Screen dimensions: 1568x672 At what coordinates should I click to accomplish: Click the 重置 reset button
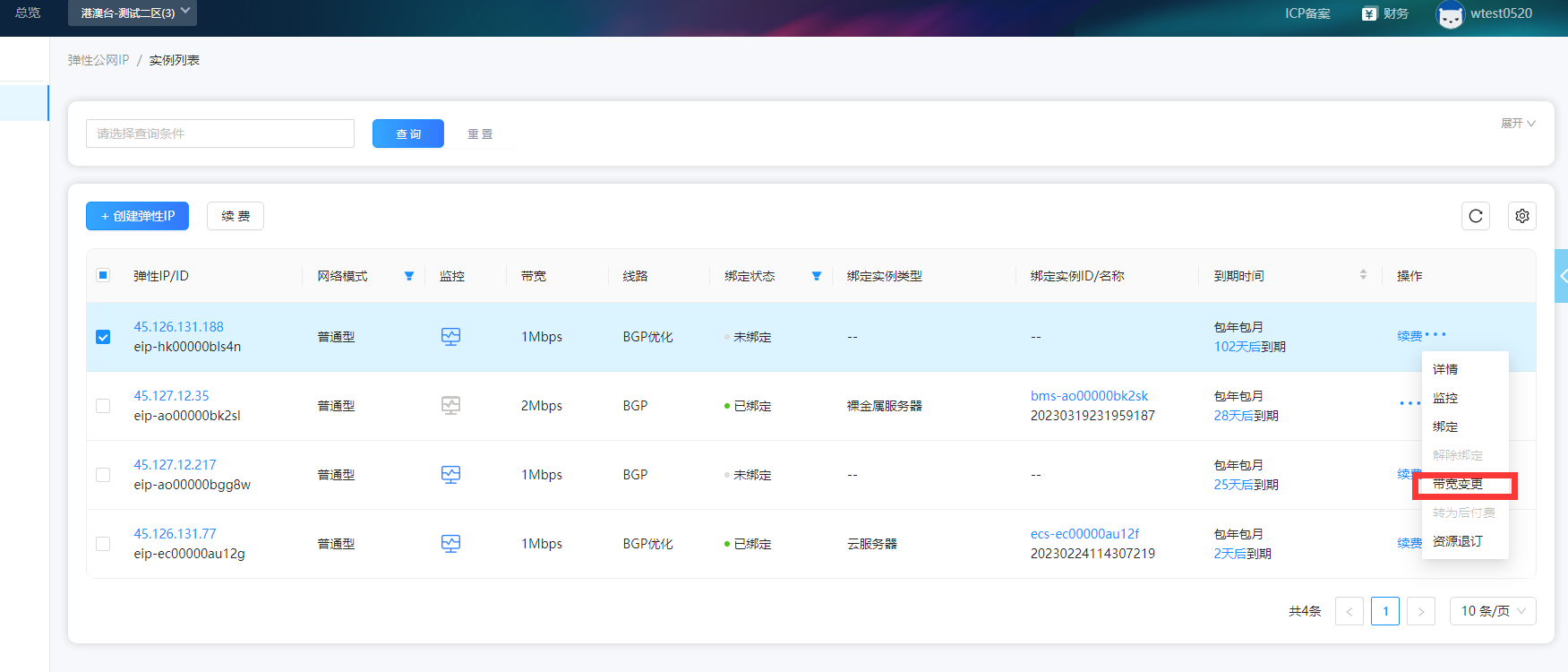coord(480,134)
